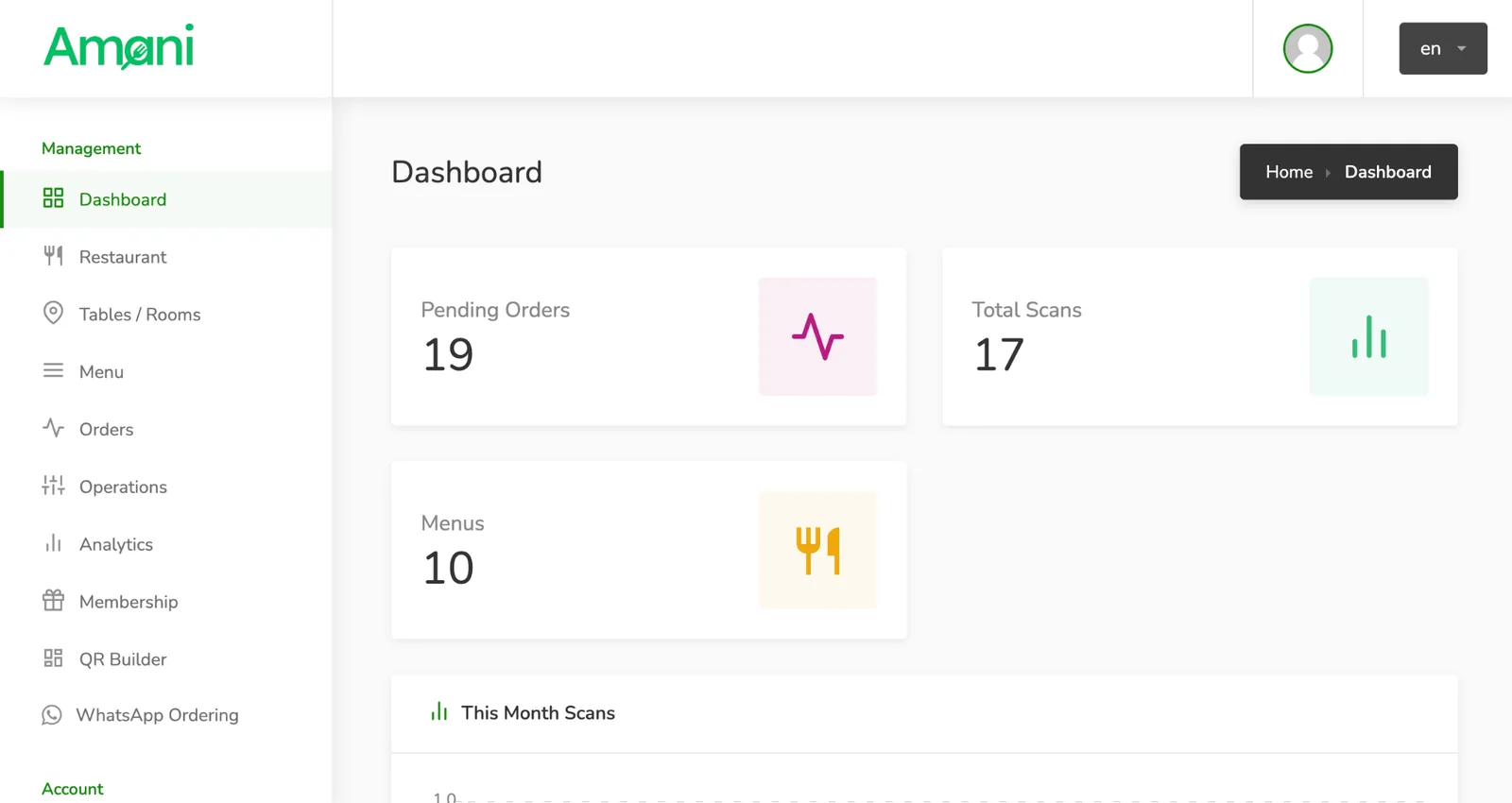Viewport: 1512px width, 803px height.
Task: Go to Restaurant in sidebar
Action: (166, 257)
